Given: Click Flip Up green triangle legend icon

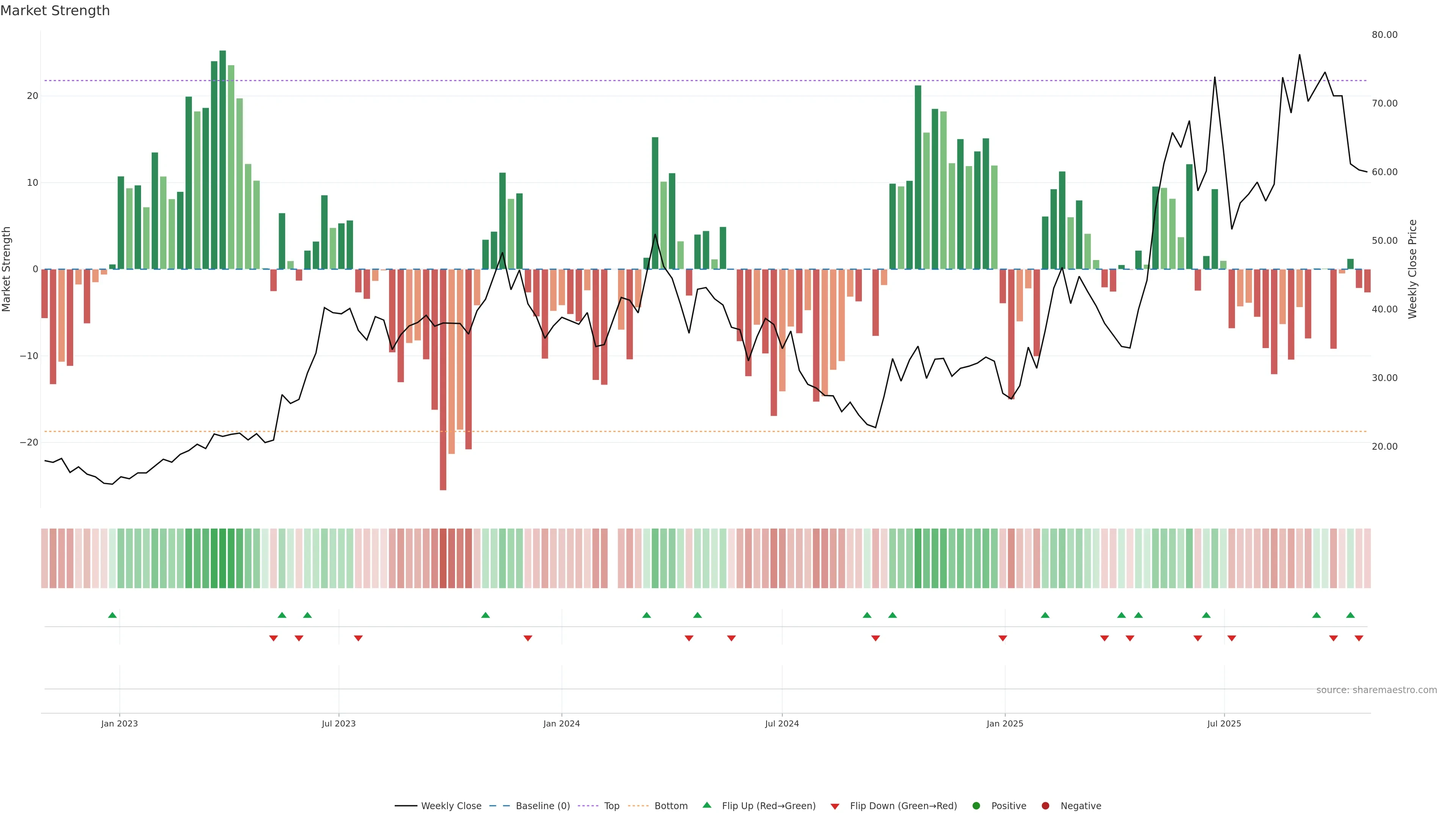Looking at the screenshot, I should pos(706,805).
